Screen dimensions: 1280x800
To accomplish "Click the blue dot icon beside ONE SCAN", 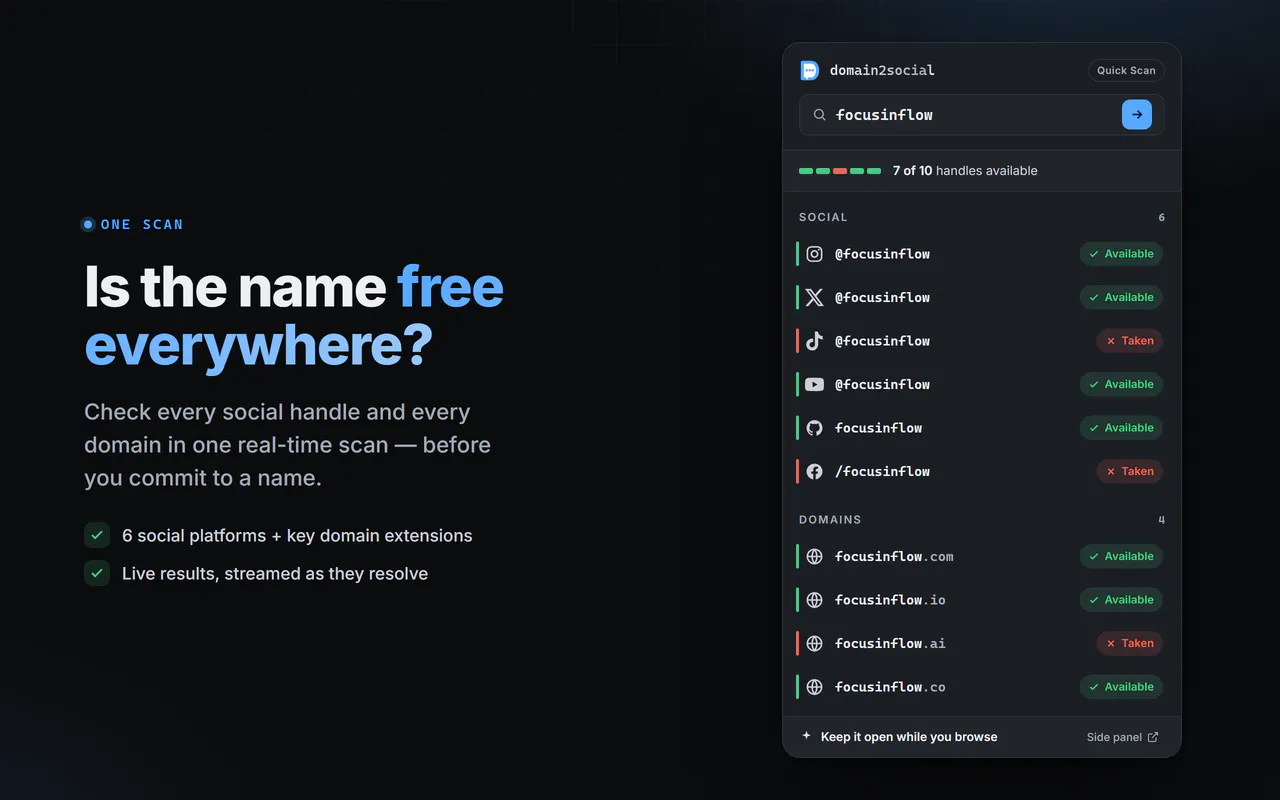I will 88,225.
